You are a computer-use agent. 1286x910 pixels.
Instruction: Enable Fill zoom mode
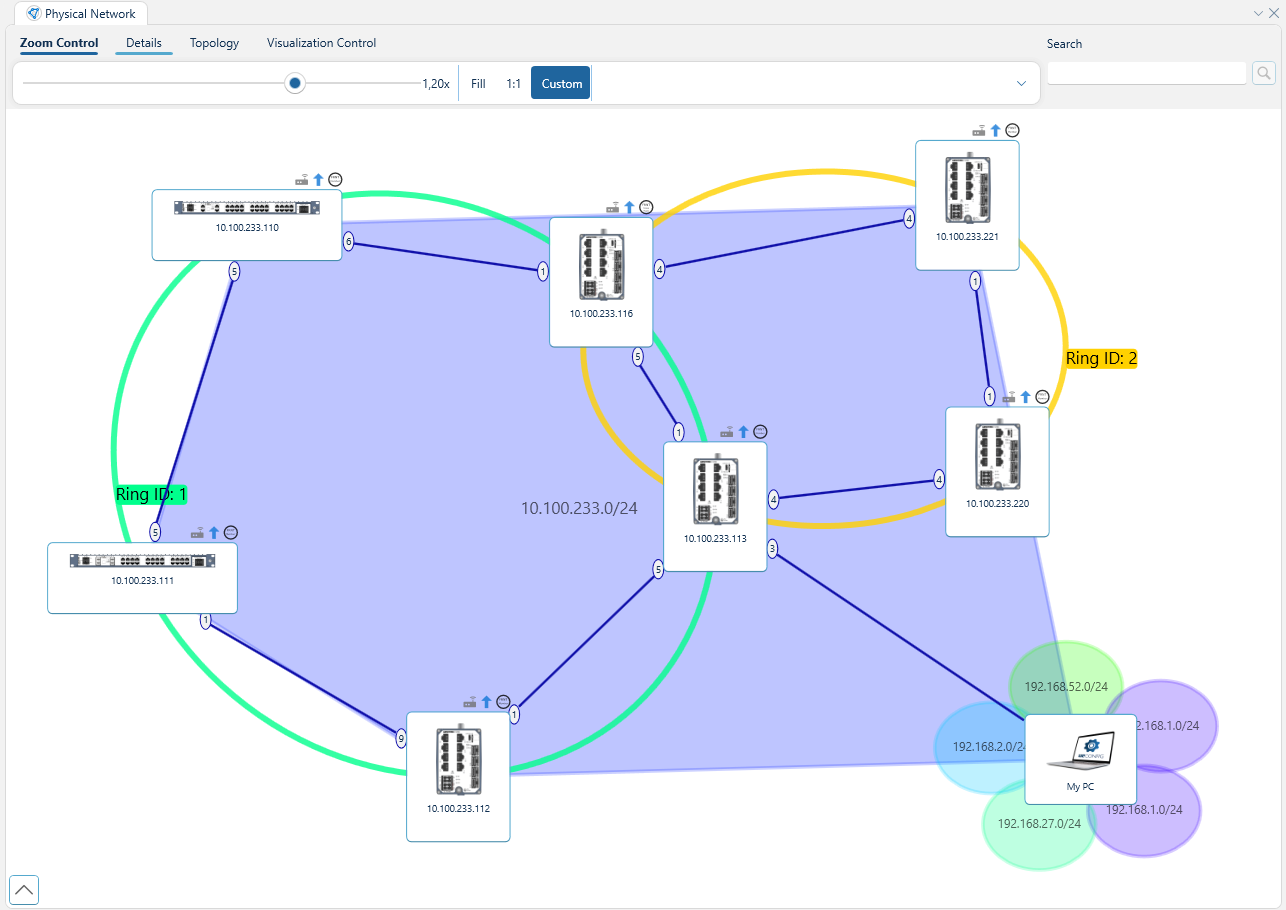click(477, 83)
